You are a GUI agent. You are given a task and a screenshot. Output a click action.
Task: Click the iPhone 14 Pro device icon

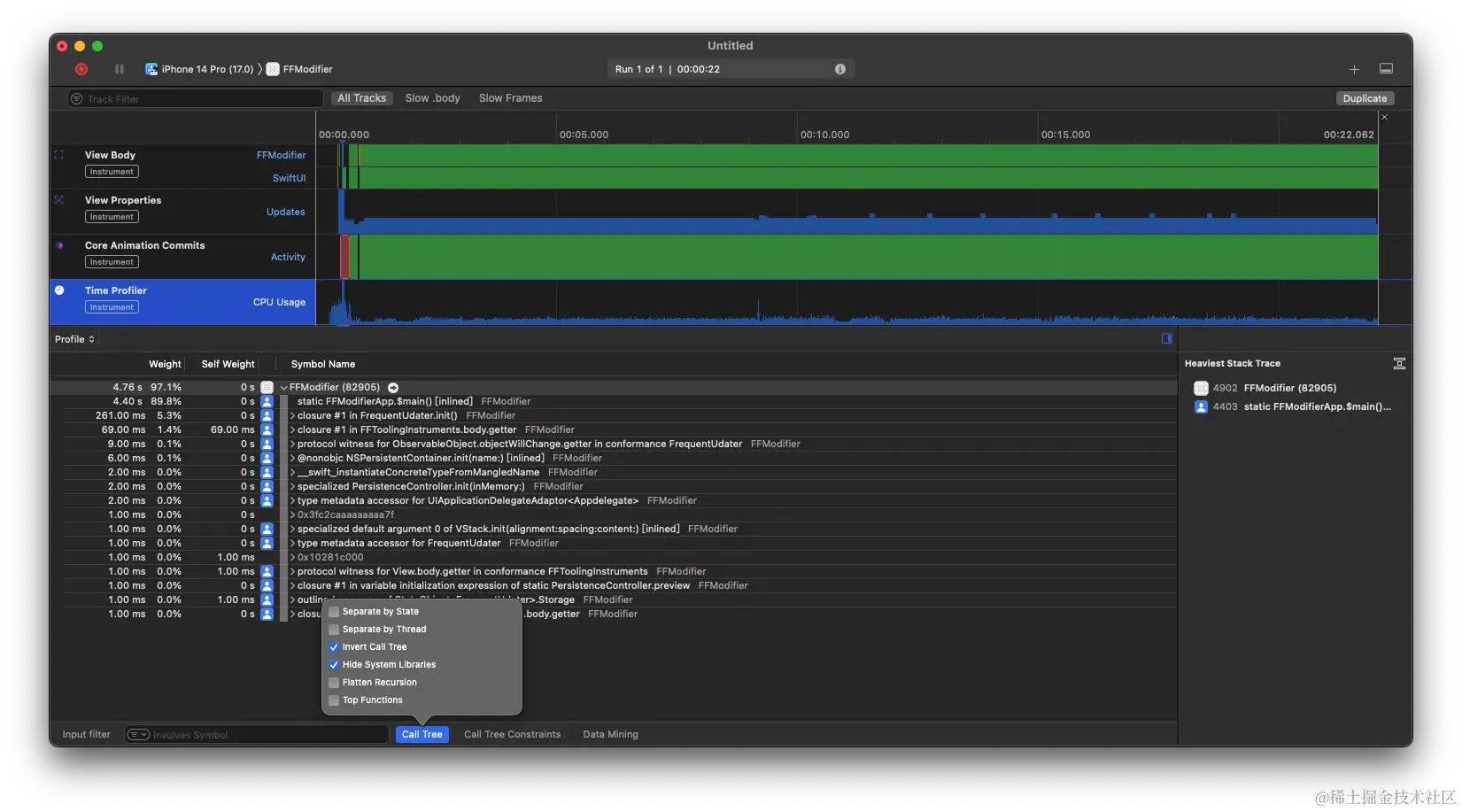[x=151, y=69]
